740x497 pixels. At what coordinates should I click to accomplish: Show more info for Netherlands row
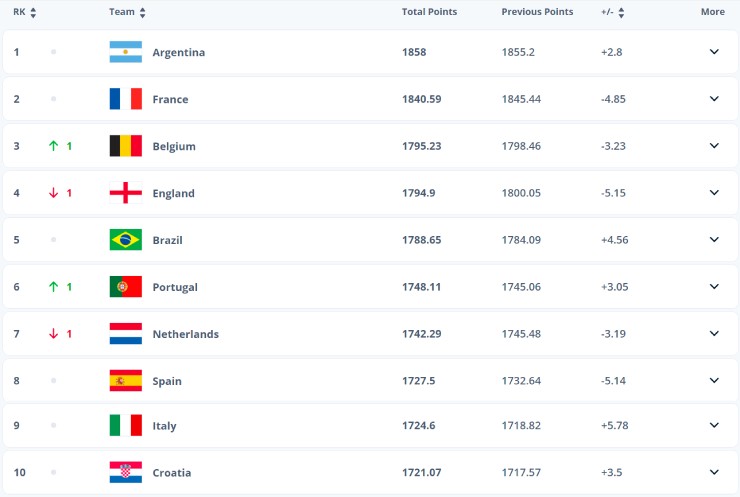click(x=714, y=334)
